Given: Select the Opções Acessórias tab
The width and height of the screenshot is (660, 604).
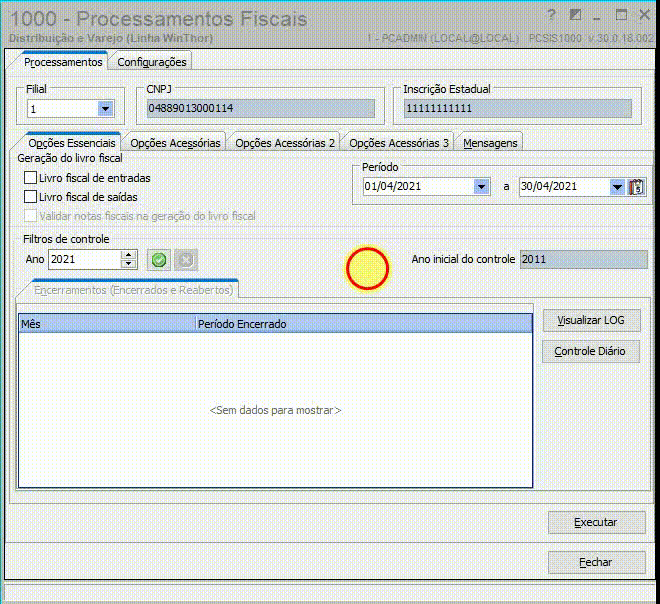Looking at the screenshot, I should point(175,143).
